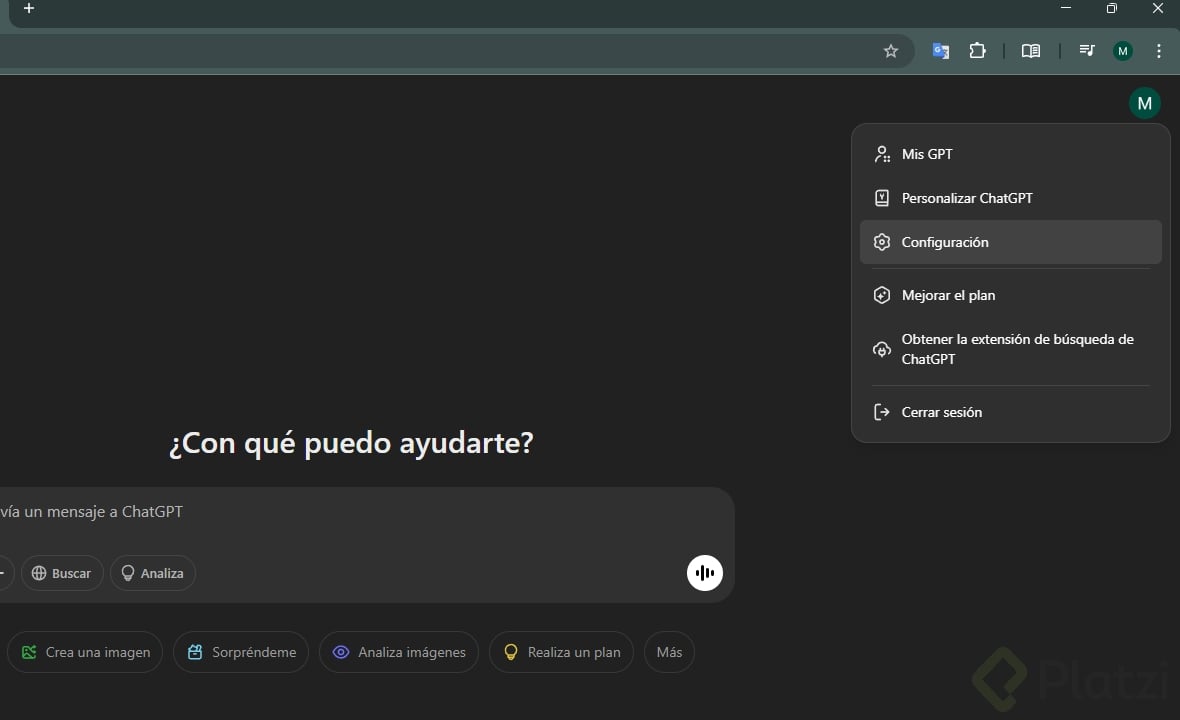Click the lightbulb icon in Analiza
Viewport: 1180px width, 720px height.
pos(128,573)
